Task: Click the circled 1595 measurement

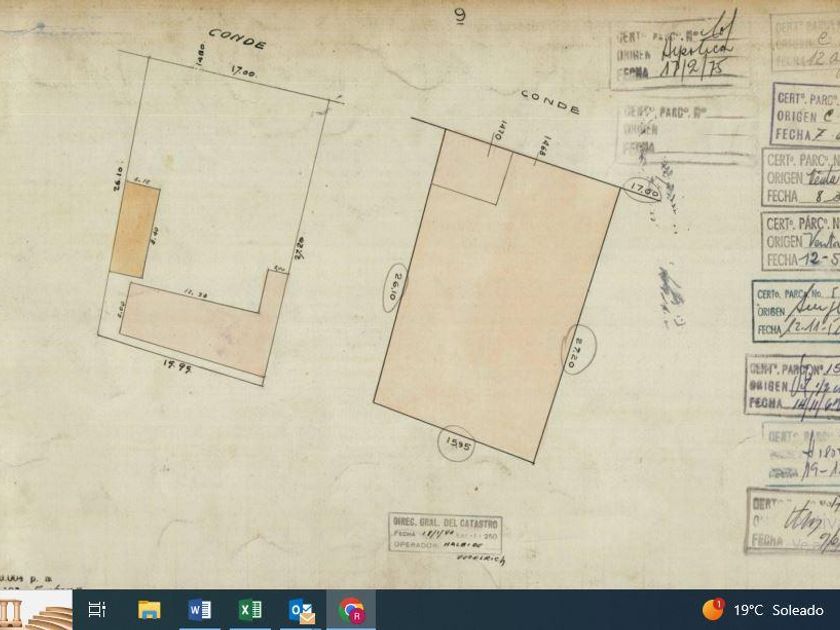Action: click(x=455, y=443)
